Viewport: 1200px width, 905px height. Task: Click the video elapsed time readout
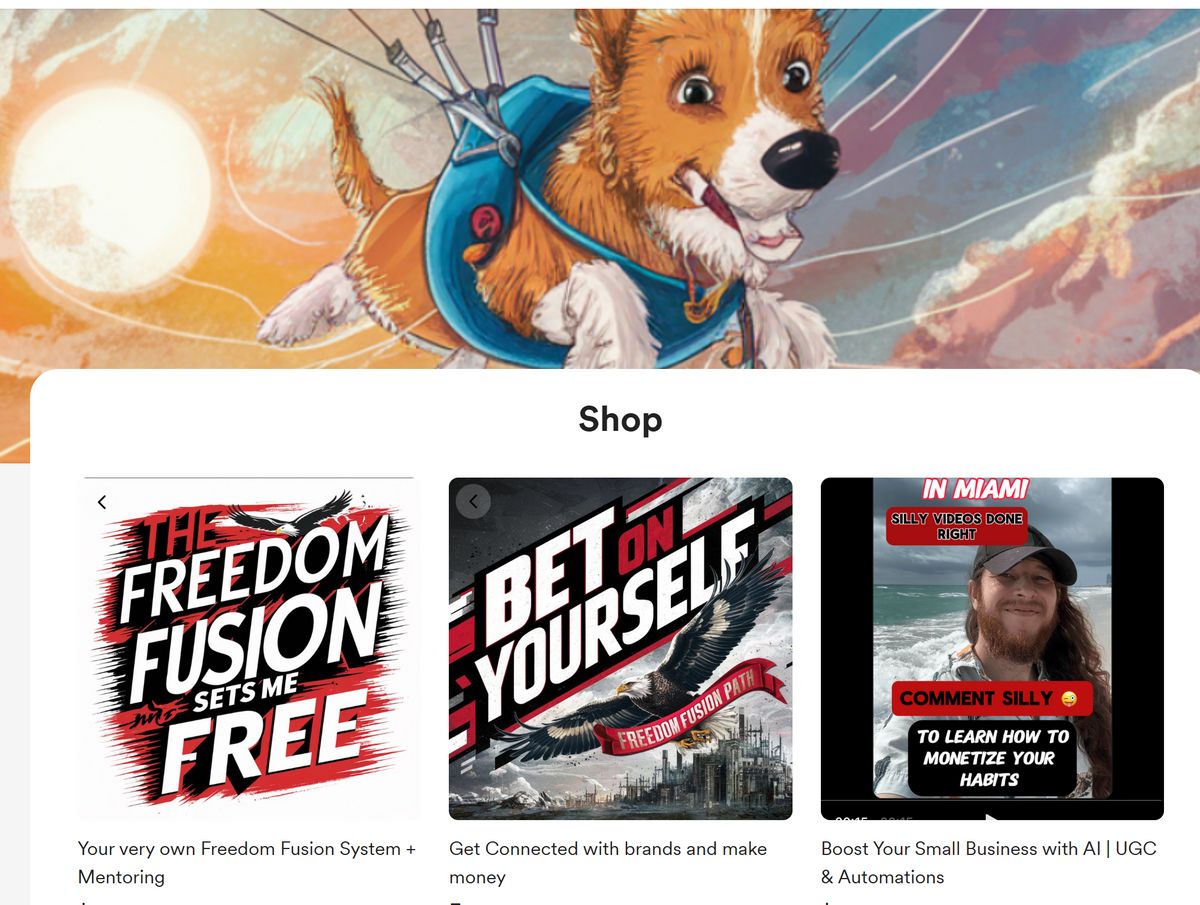click(x=852, y=818)
